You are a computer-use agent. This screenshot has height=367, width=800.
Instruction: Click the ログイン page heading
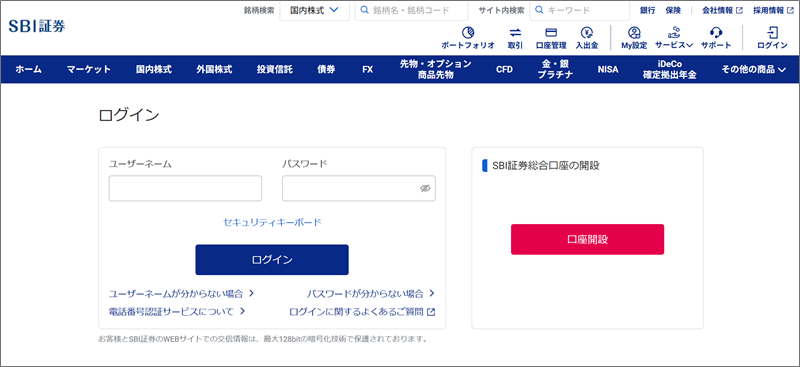point(129,115)
